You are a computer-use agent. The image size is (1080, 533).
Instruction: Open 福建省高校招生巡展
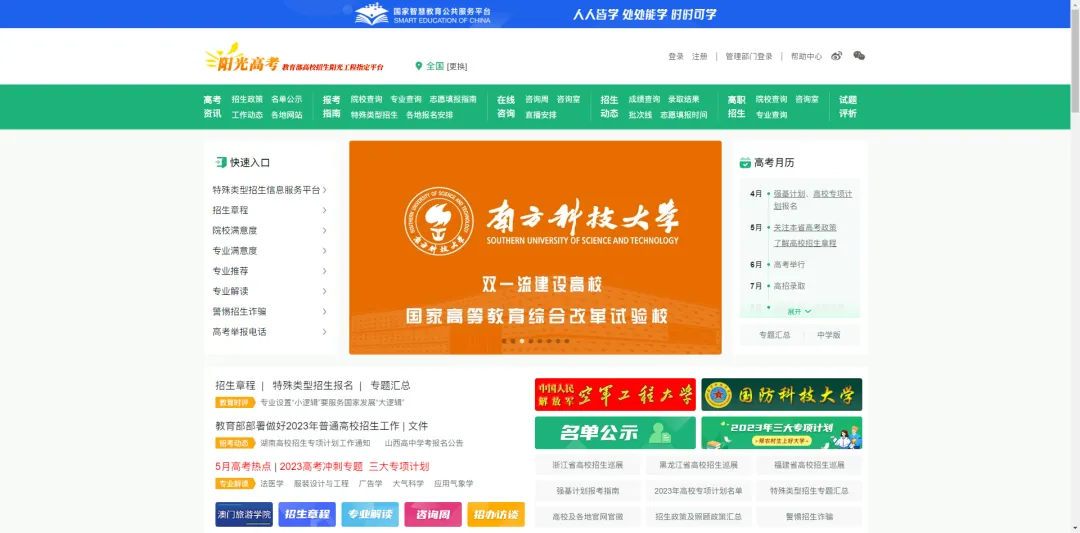809,465
